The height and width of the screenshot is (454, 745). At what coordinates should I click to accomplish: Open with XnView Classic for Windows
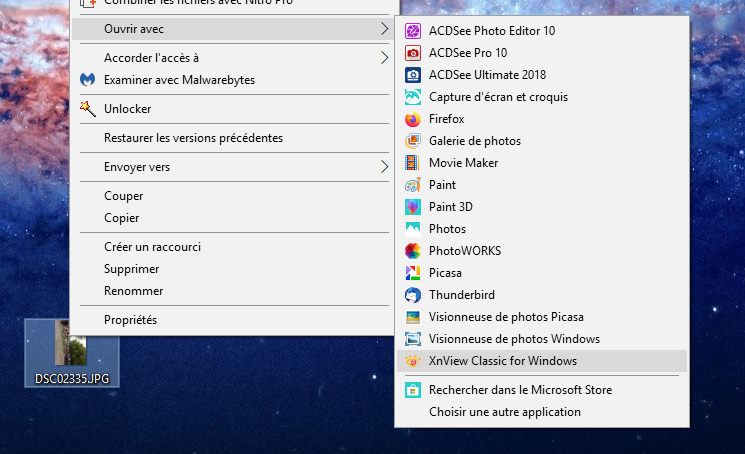(x=503, y=361)
